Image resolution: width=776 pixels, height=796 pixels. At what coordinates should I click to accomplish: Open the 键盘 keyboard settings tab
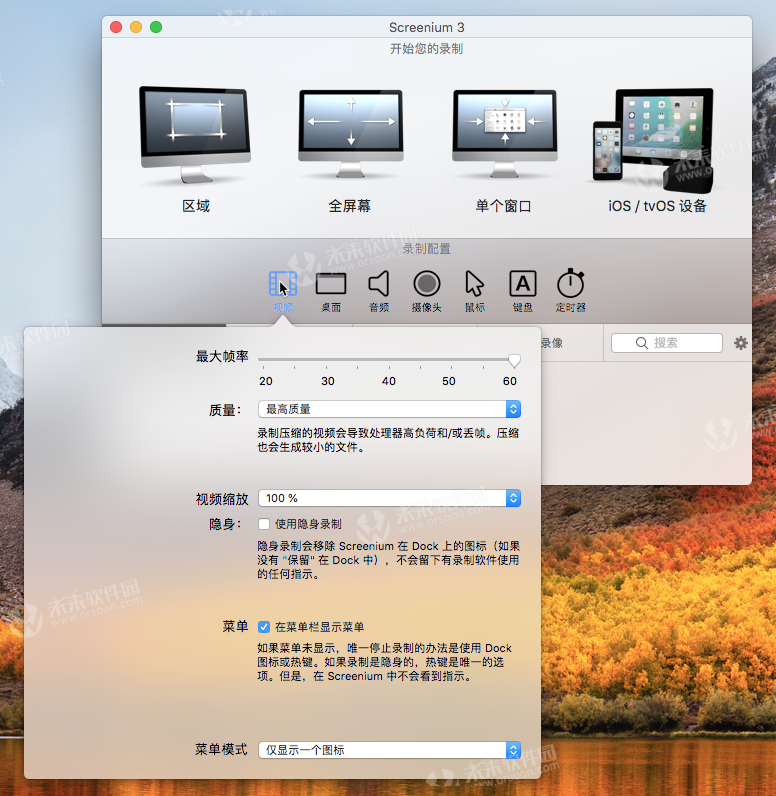click(523, 292)
